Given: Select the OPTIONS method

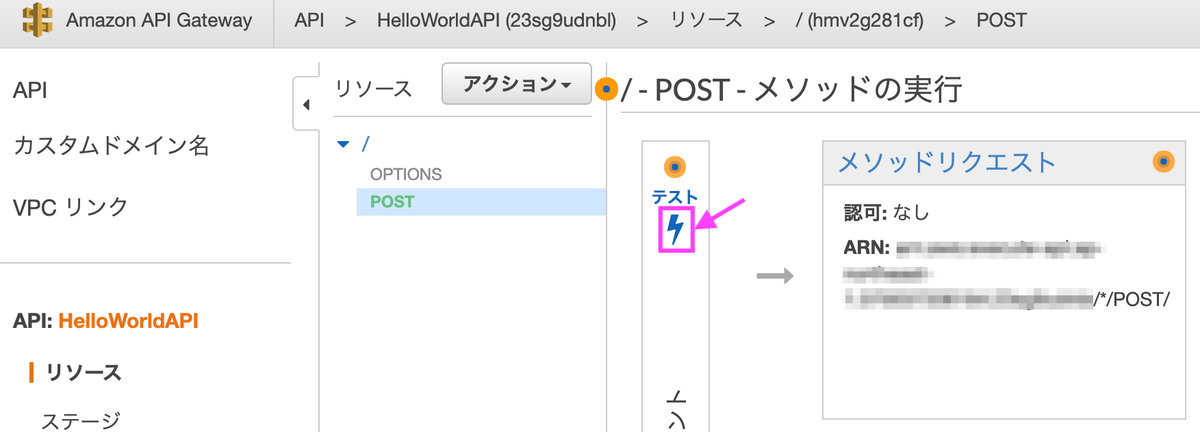Looking at the screenshot, I should (x=406, y=174).
